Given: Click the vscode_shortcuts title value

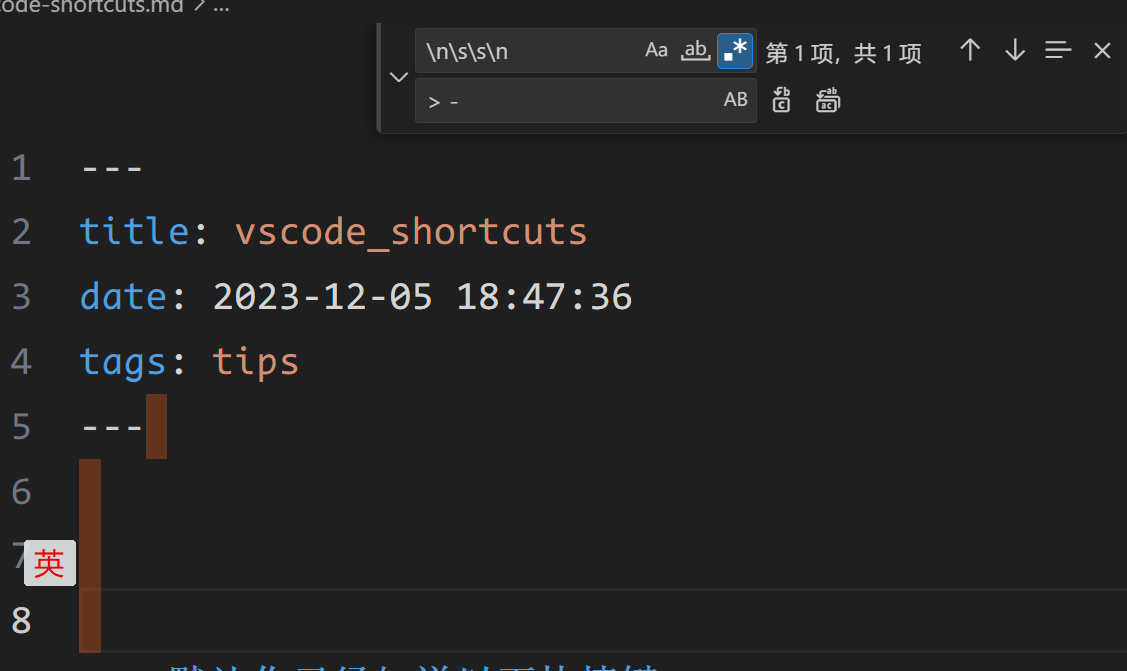Looking at the screenshot, I should (x=411, y=232).
